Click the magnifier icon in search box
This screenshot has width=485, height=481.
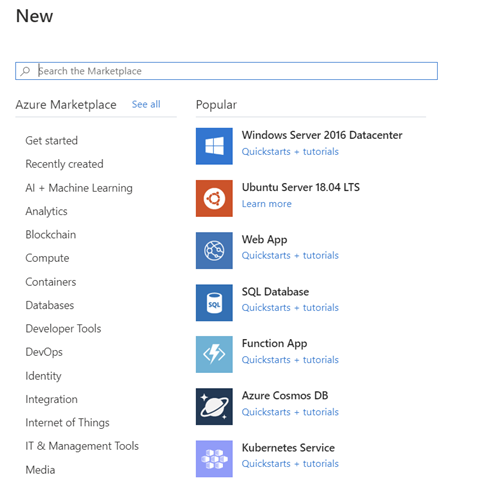tap(25, 71)
